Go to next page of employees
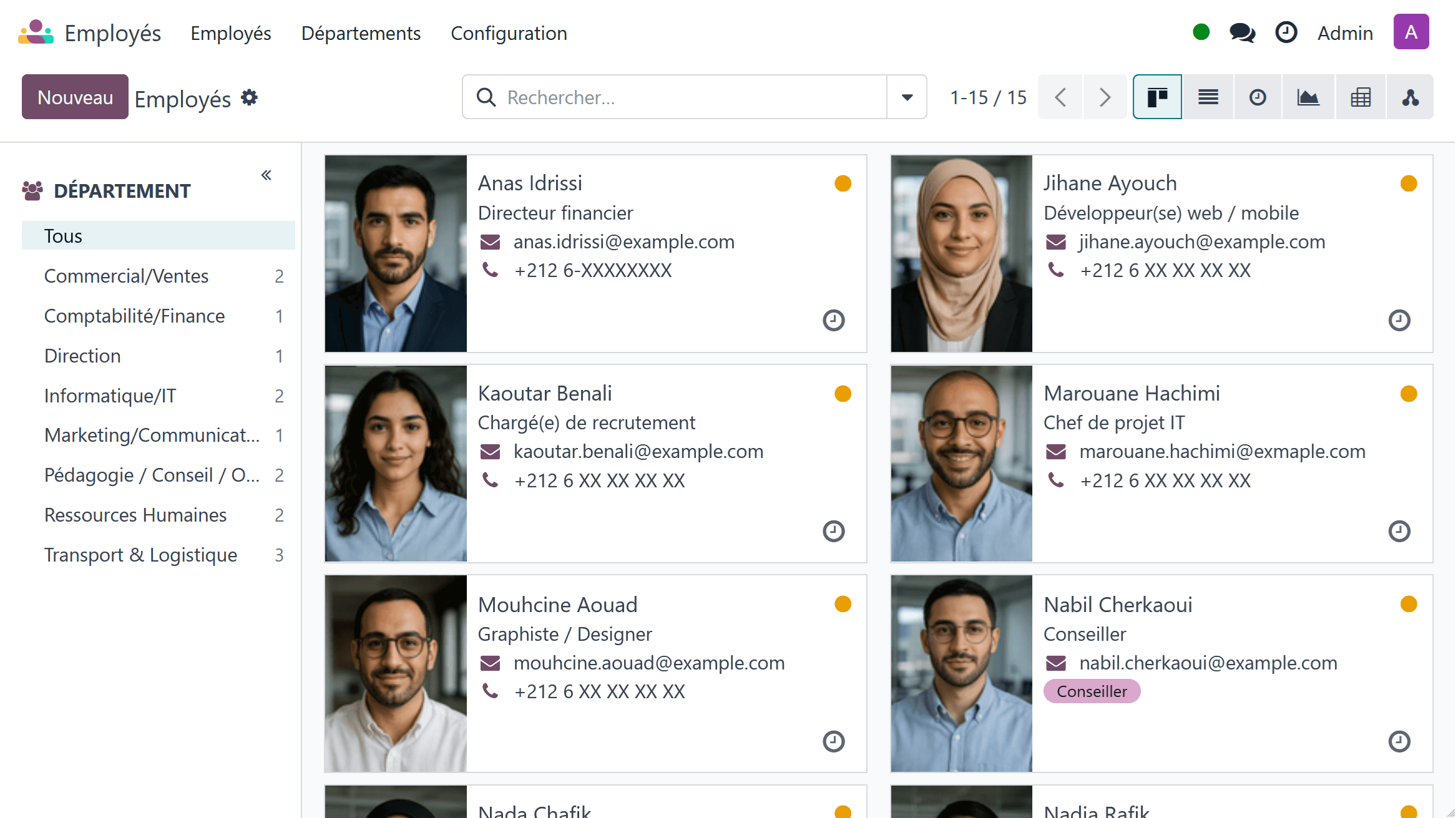The height and width of the screenshot is (818, 1456). point(1105,97)
